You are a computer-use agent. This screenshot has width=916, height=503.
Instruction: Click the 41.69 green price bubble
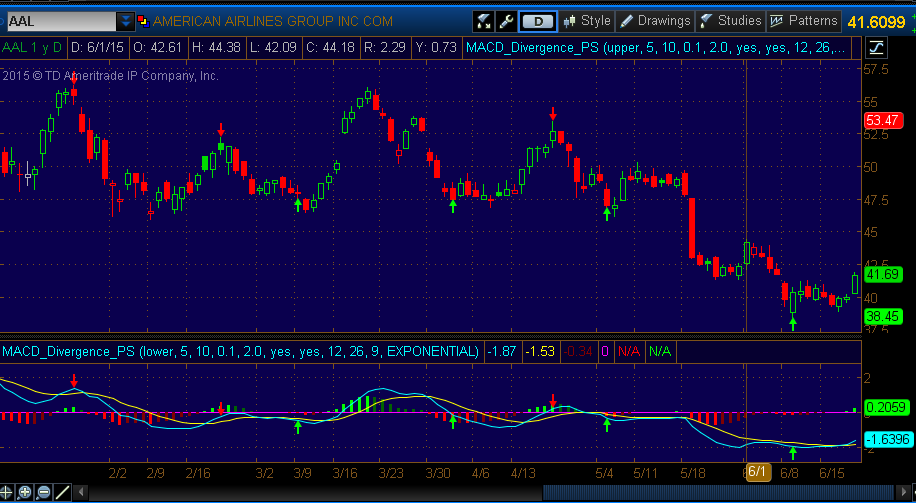[883, 274]
